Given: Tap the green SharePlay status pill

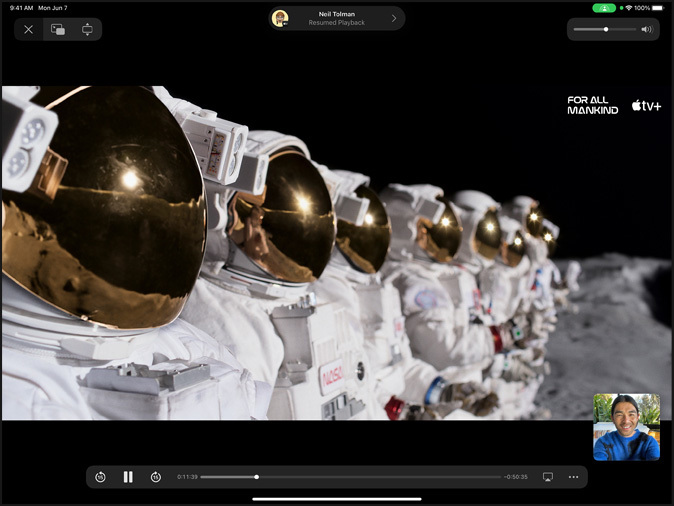Looking at the screenshot, I should coord(604,7).
